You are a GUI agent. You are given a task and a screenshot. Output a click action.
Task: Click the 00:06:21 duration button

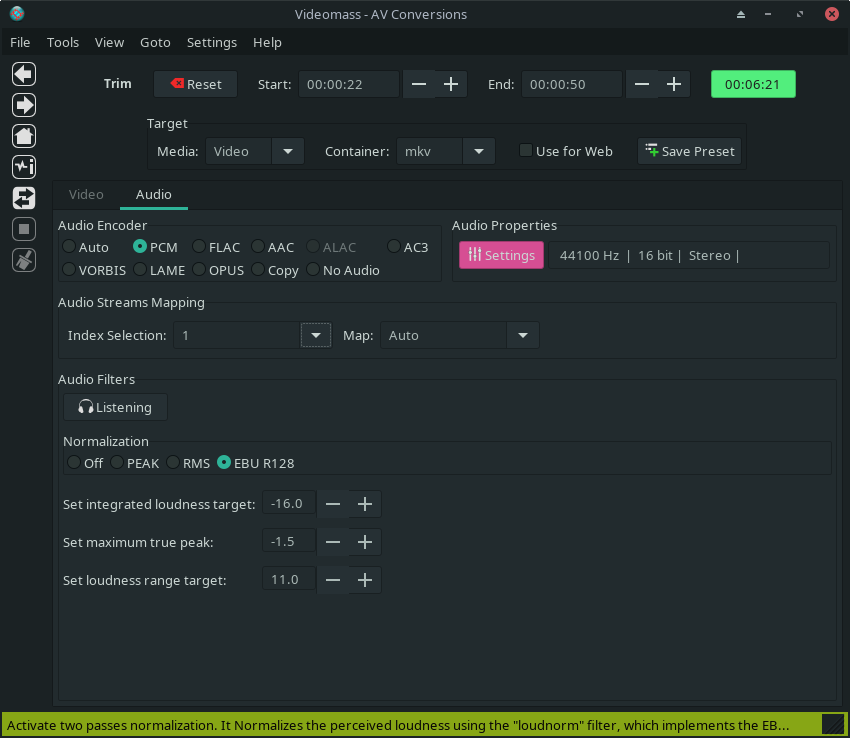point(753,84)
